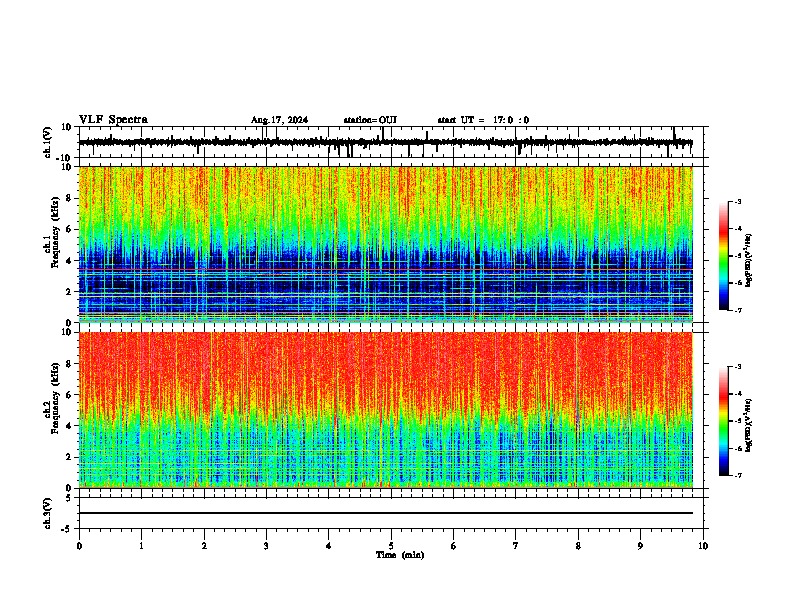Click inside the ch.2 spectrogram panel

pyautogui.click(x=385, y=410)
